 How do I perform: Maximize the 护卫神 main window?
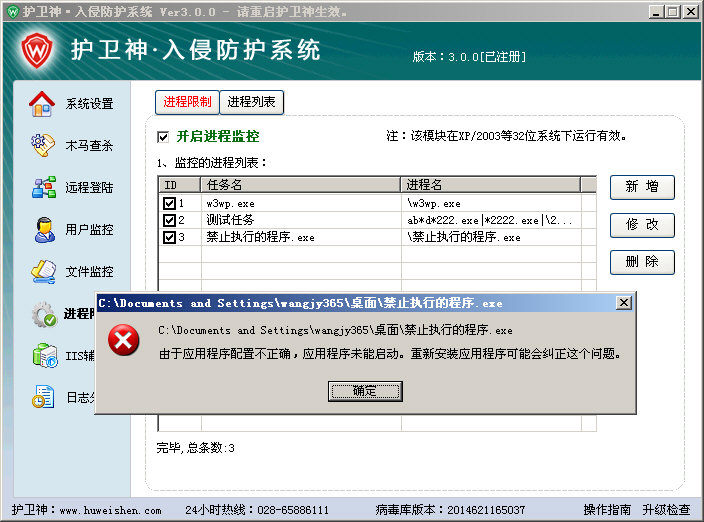[673, 12]
